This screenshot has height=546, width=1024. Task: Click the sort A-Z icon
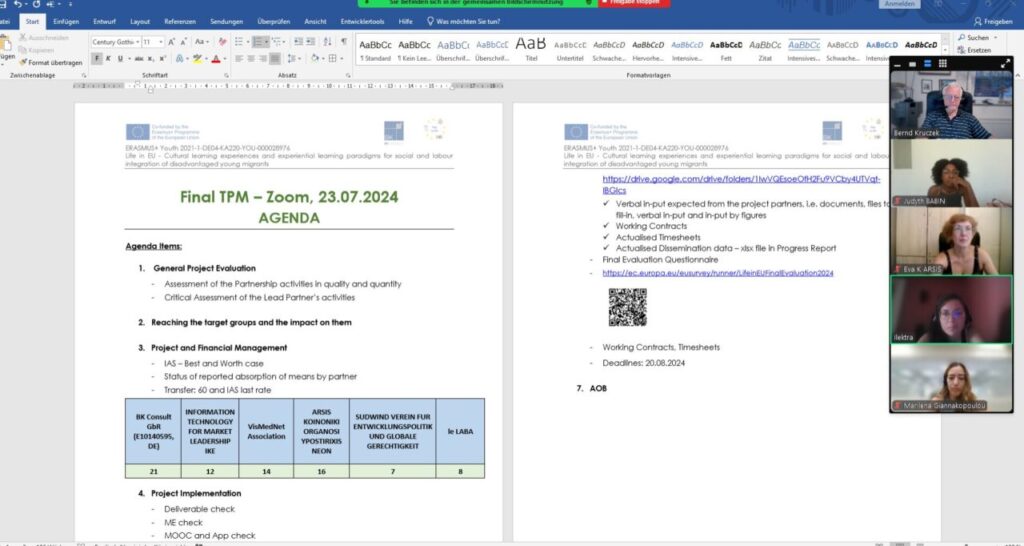(327, 42)
